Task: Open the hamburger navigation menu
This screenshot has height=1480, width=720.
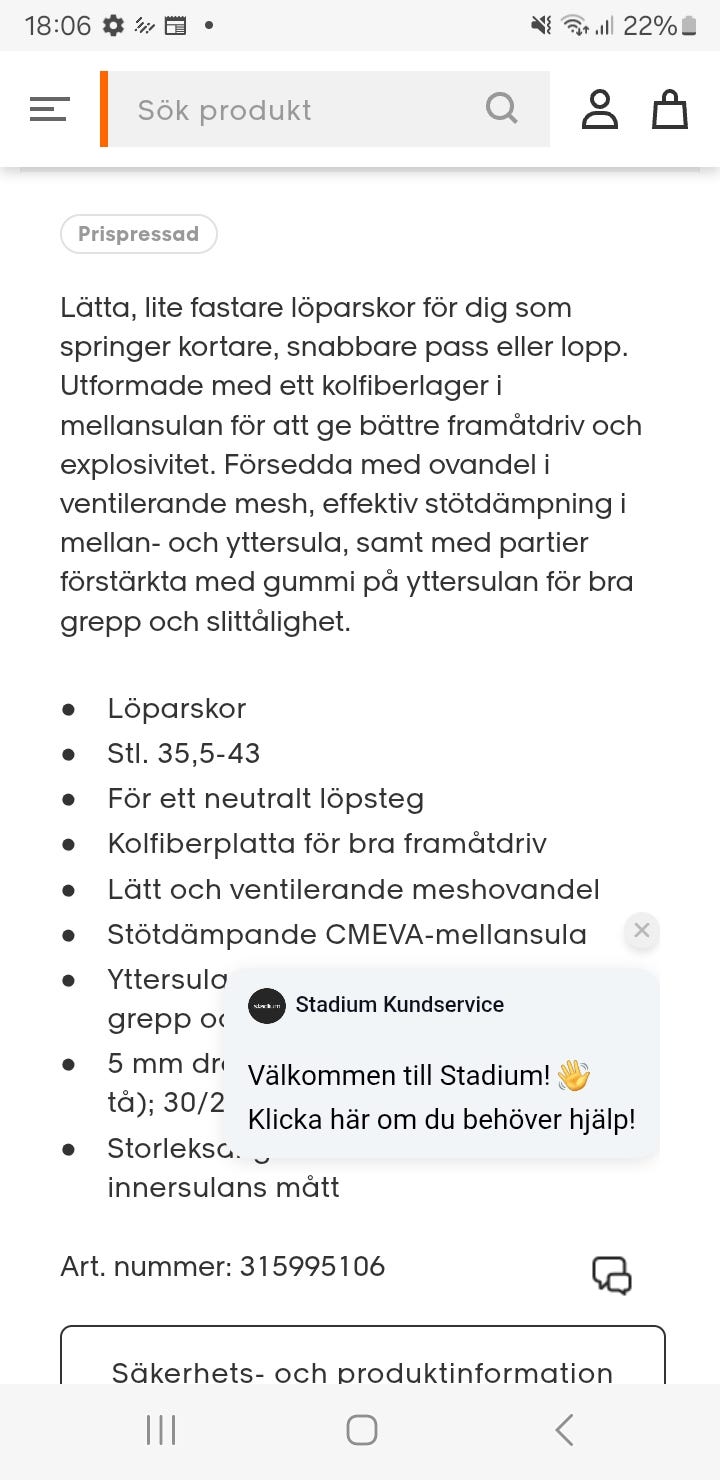Action: tap(48, 109)
